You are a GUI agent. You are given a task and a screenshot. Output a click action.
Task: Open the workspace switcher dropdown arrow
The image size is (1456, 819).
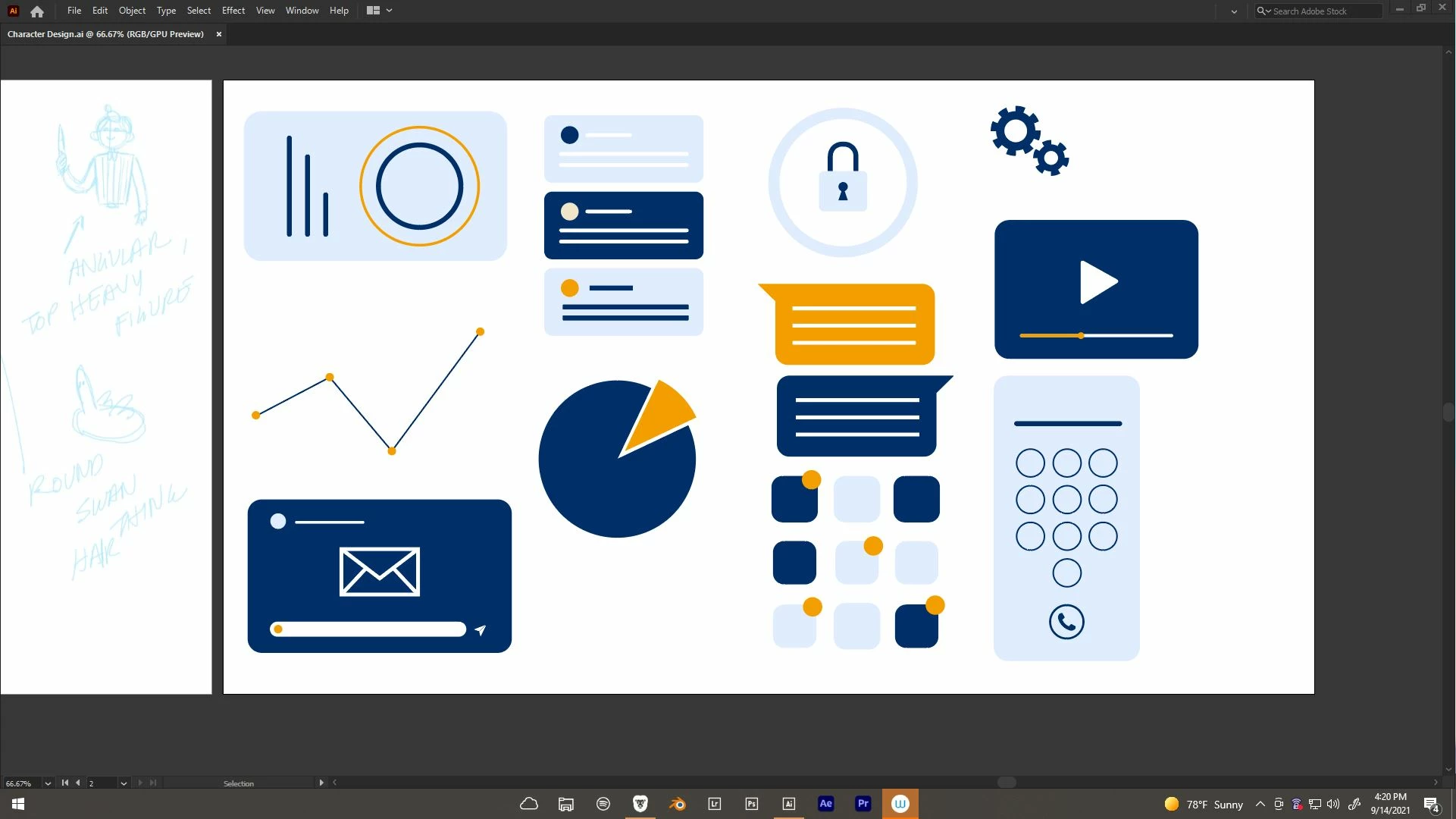click(x=1234, y=11)
